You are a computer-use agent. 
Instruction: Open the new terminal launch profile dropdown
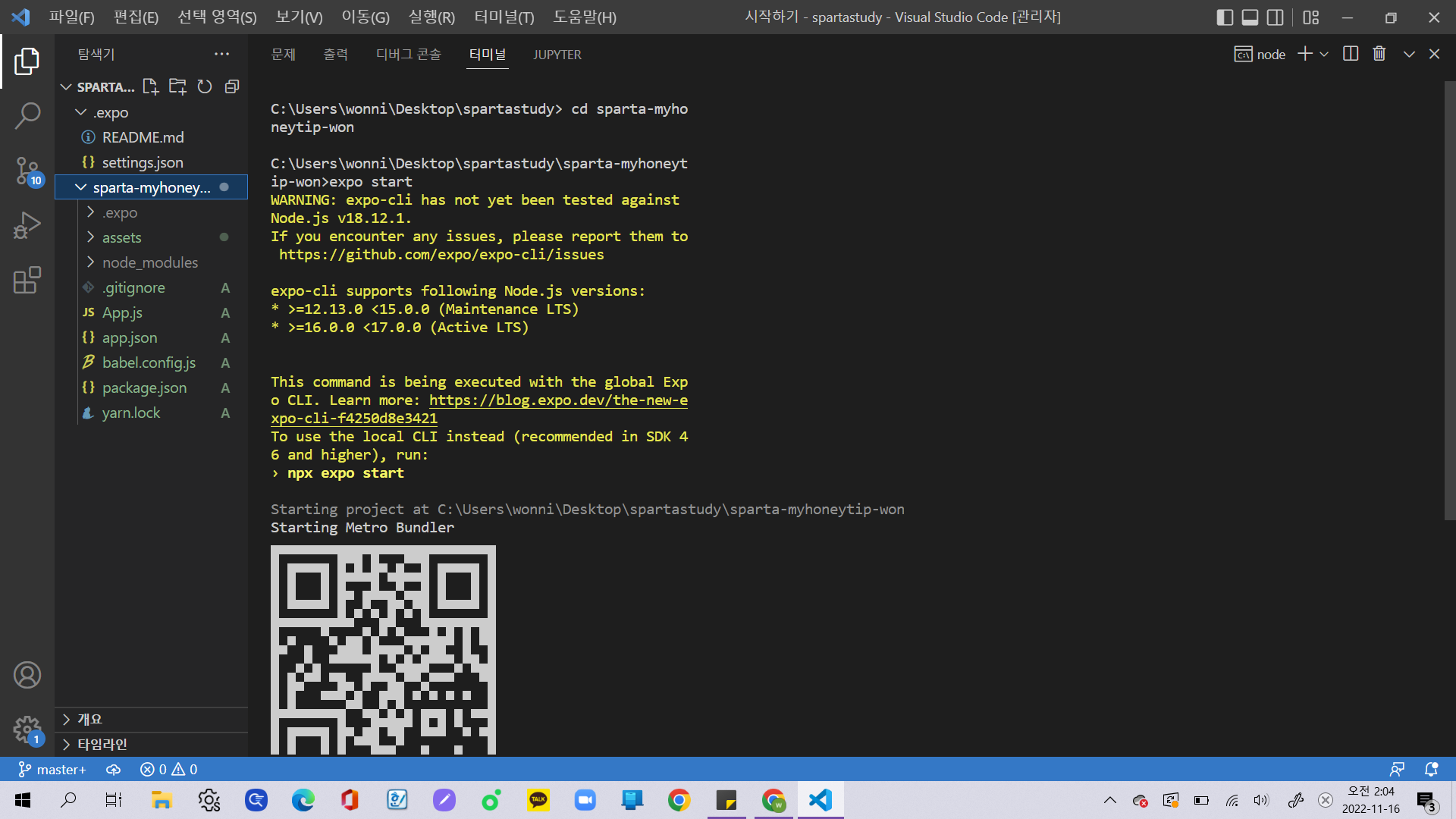pos(1324,54)
